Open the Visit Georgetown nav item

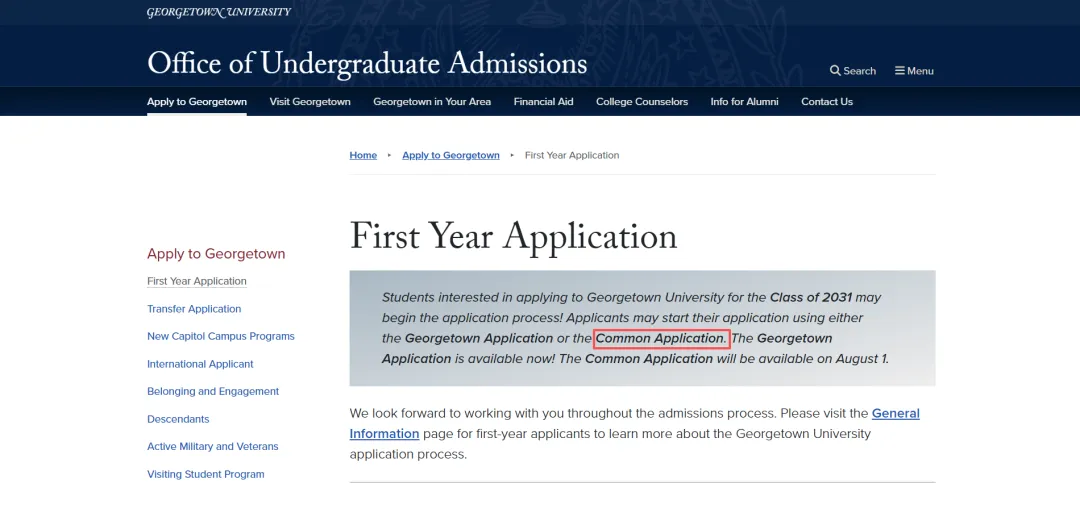click(x=310, y=101)
